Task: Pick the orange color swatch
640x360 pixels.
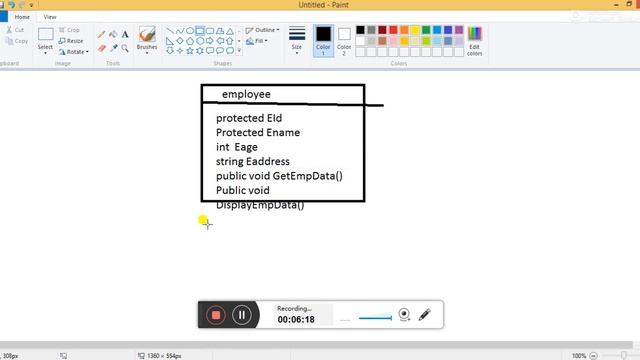Action: pos(404,30)
